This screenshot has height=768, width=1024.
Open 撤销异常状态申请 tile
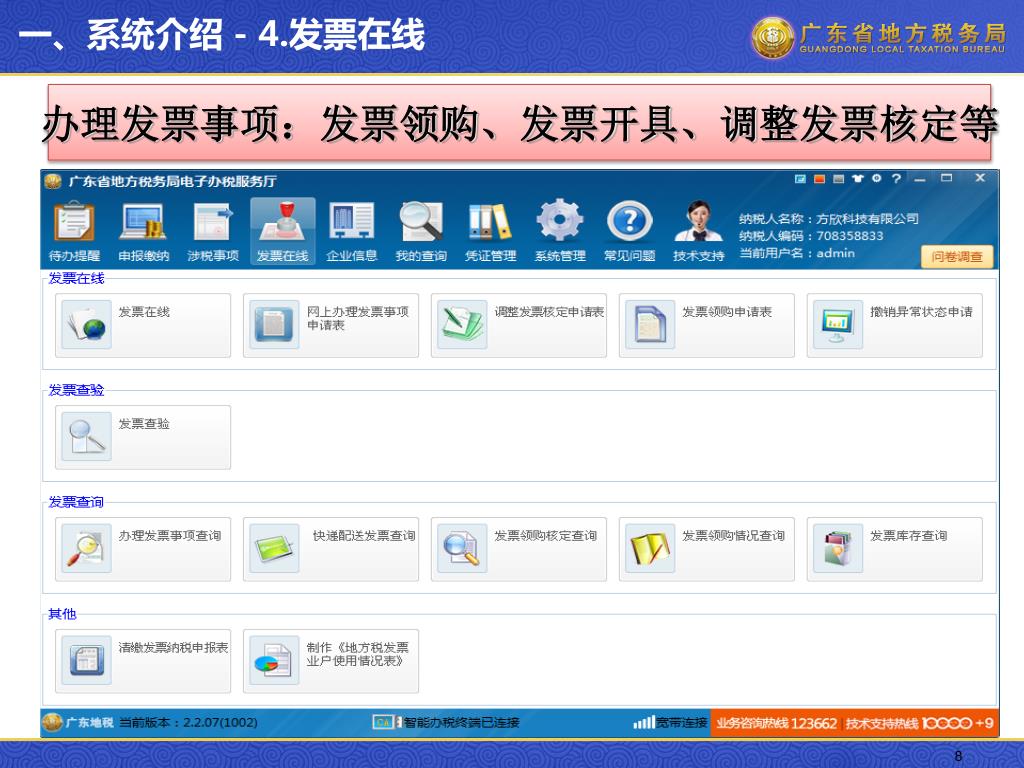pyautogui.click(x=895, y=325)
